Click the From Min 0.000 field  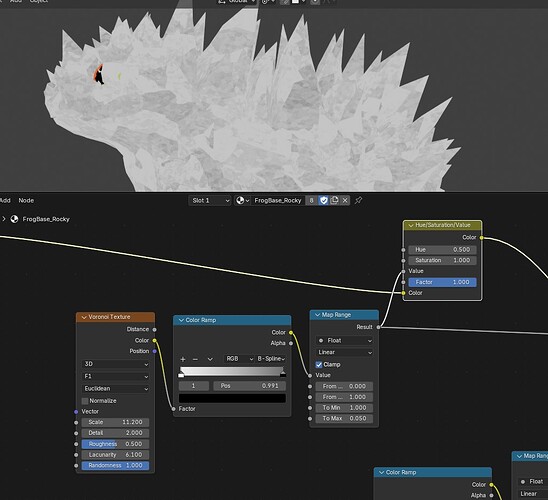coord(344,386)
